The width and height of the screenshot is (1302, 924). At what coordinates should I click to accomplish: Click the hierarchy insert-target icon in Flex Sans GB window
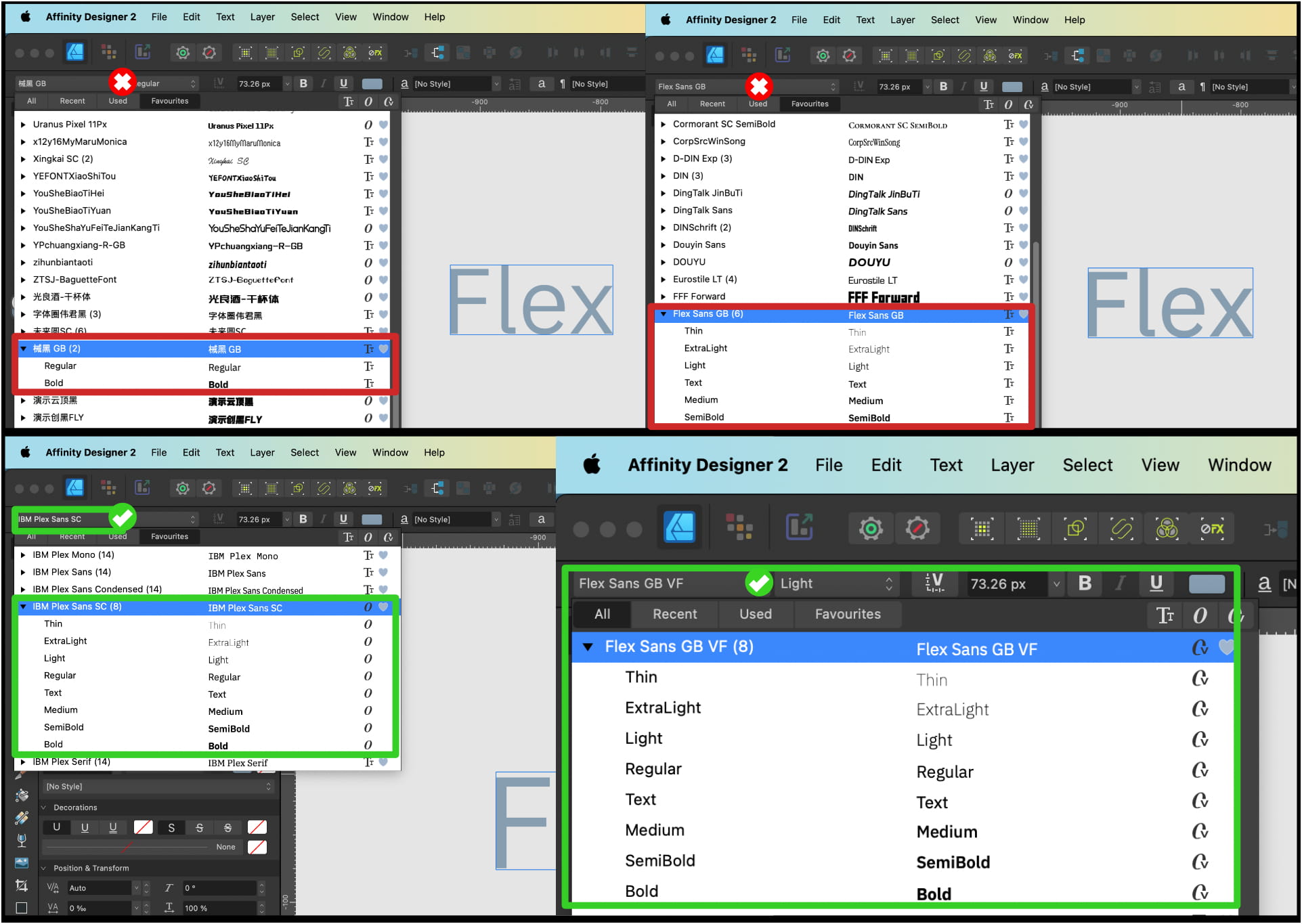pyautogui.click(x=1077, y=55)
